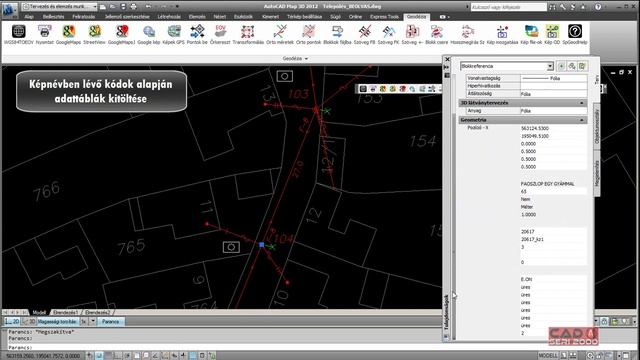This screenshot has height=360, width=640.
Task: Open the Létrehozás ribbon tab
Action: [x=169, y=17]
